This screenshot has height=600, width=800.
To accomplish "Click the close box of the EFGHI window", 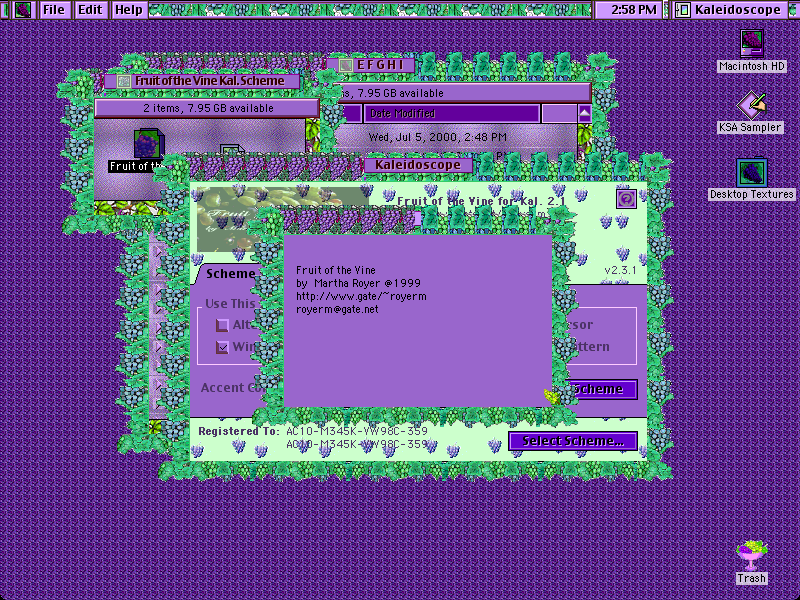I will [x=345, y=65].
